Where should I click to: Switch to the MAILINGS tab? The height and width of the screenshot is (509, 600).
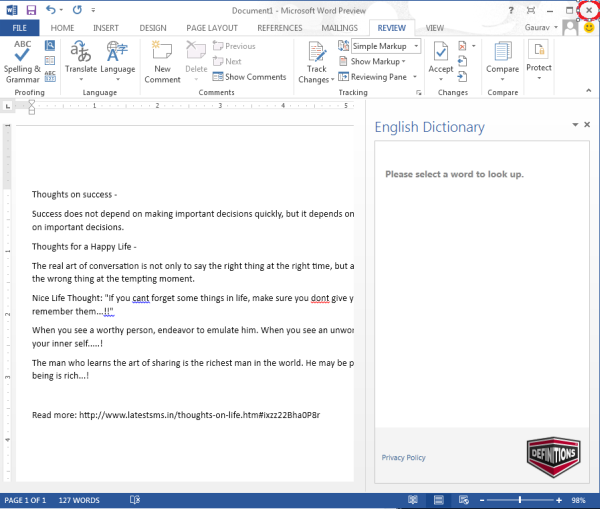click(339, 28)
